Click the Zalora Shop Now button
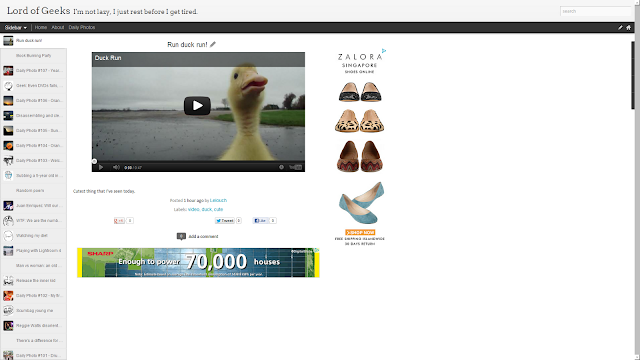The image size is (640, 360). pyautogui.click(x=360, y=232)
